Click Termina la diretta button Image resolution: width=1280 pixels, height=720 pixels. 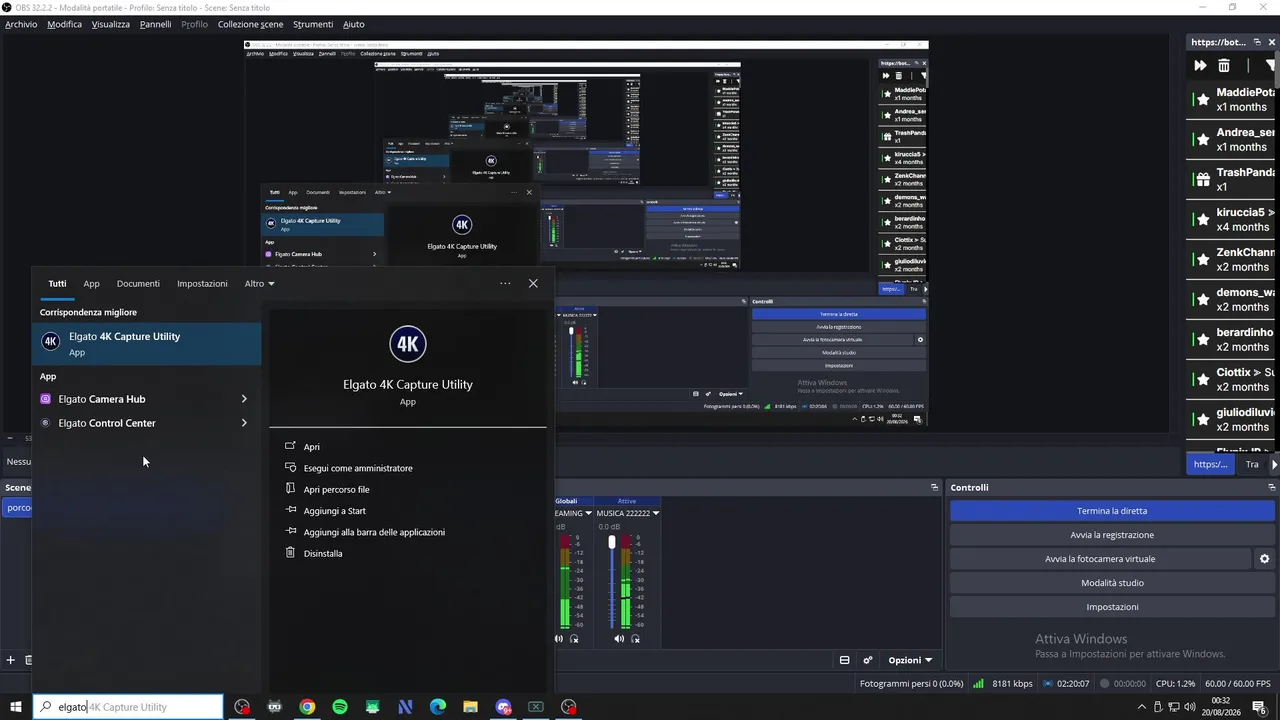click(1112, 511)
